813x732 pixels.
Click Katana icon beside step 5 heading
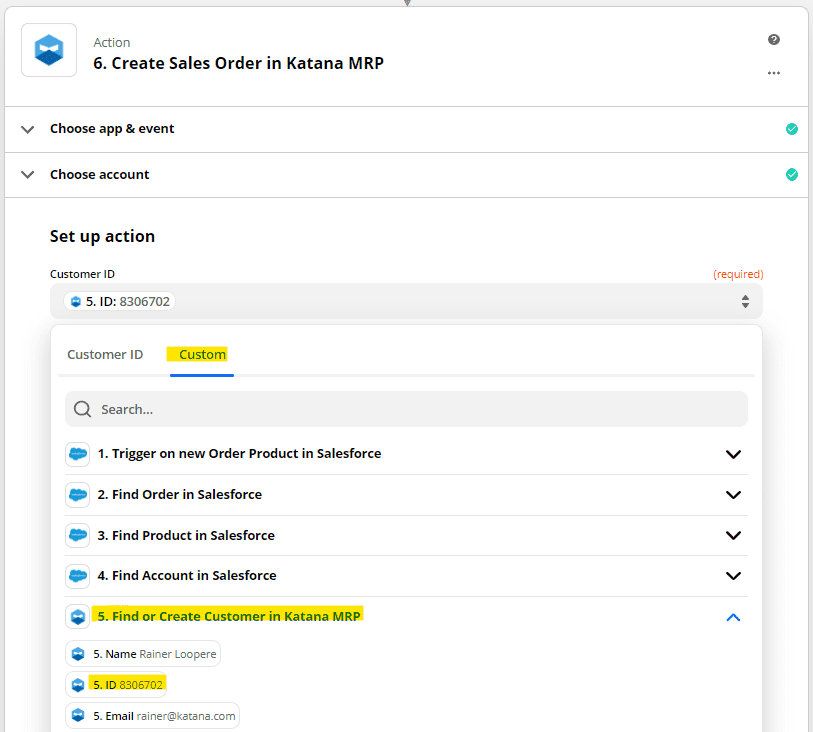(x=78, y=617)
